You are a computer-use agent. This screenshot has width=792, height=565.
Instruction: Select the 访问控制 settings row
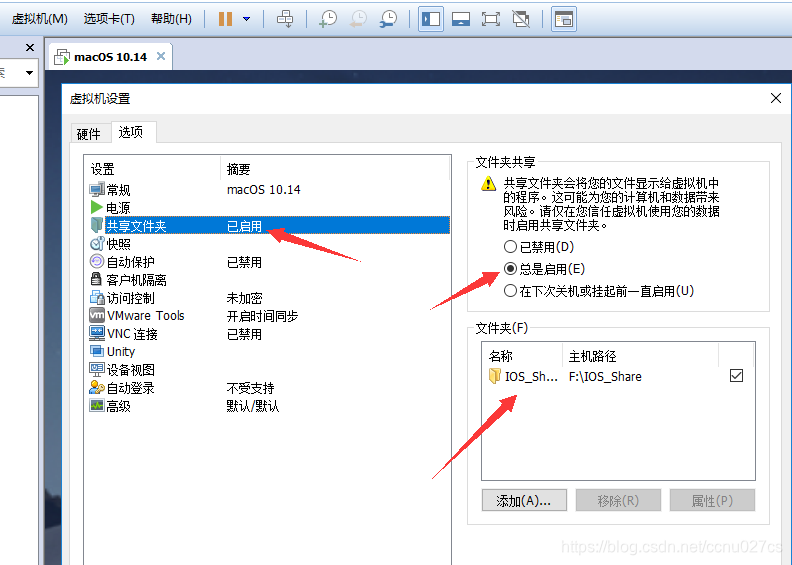[x=268, y=298]
